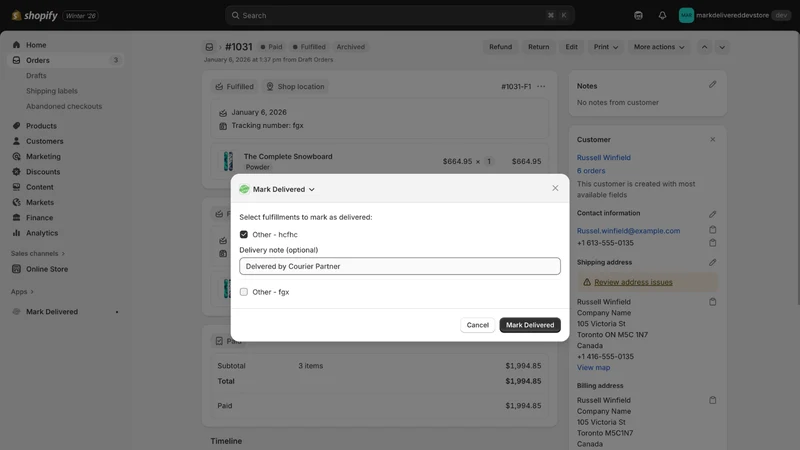This screenshot has width=800, height=450.
Task: Open the markdelivereddevstore account menu
Action: 734,15
